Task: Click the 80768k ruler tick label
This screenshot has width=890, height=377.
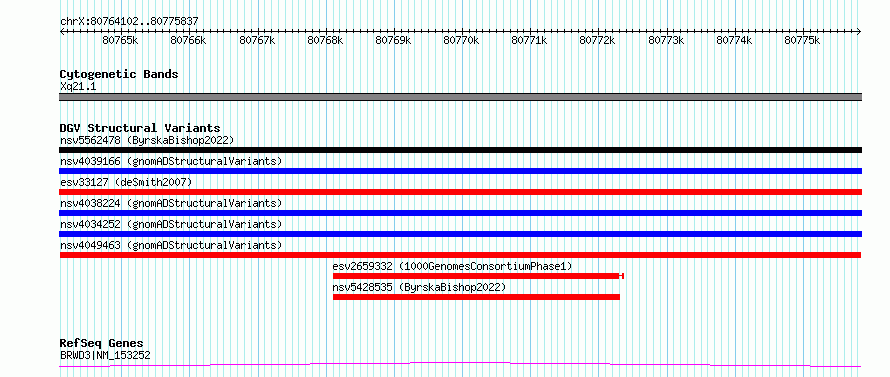Action: [x=325, y=40]
